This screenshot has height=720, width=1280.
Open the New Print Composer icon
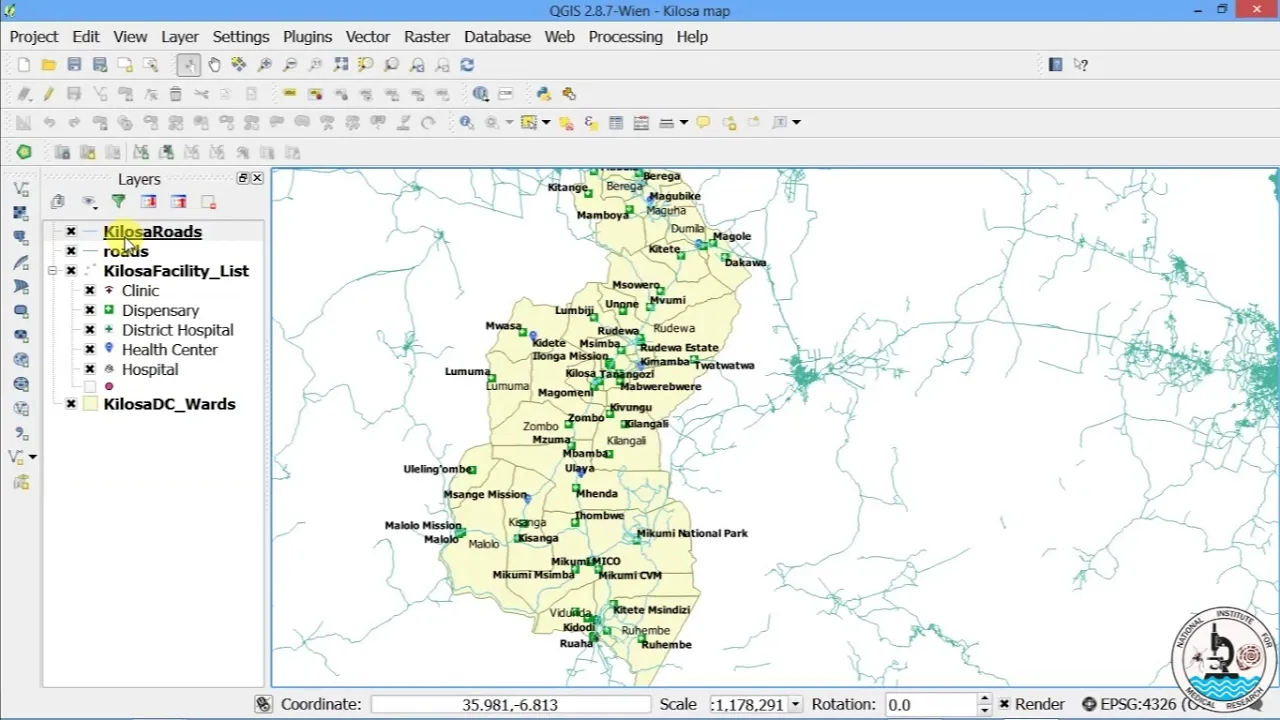pyautogui.click(x=125, y=65)
